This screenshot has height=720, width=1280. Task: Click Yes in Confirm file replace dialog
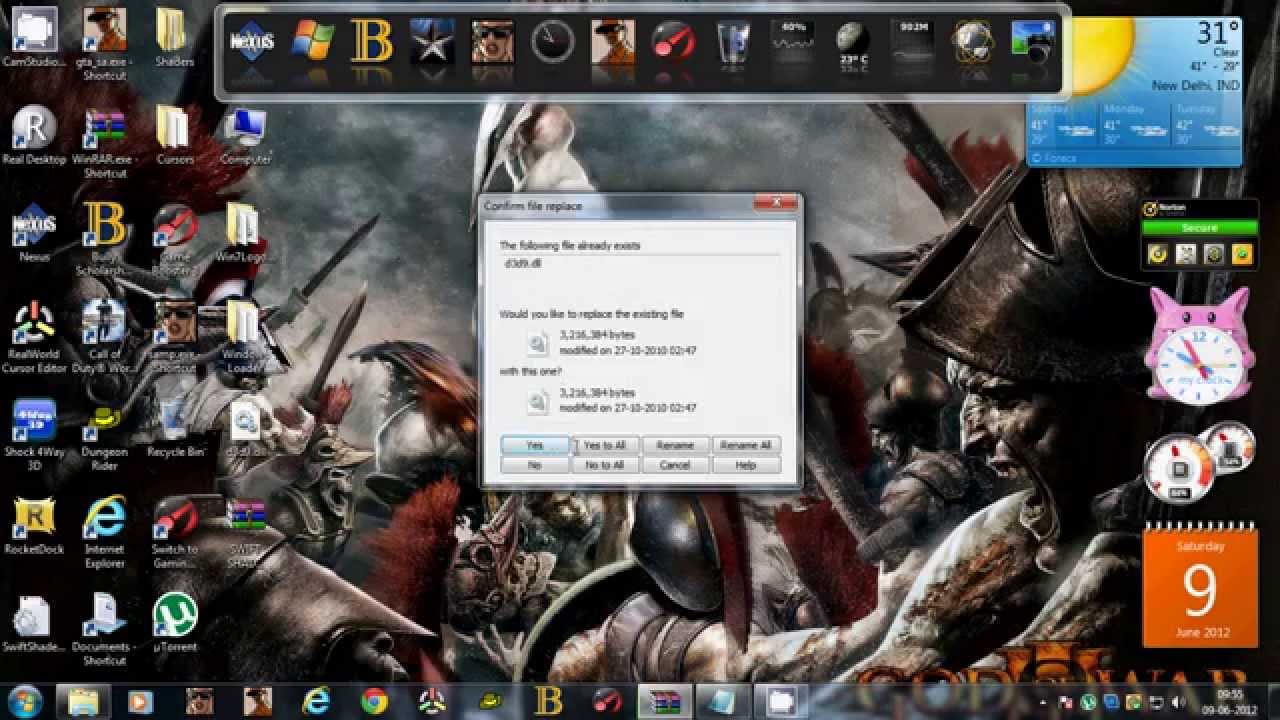[x=534, y=445]
